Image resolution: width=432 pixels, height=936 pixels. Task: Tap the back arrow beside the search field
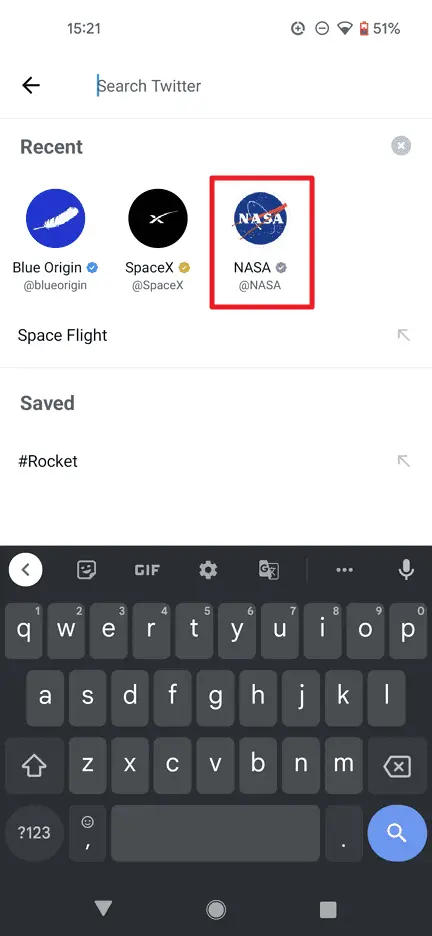coord(31,86)
